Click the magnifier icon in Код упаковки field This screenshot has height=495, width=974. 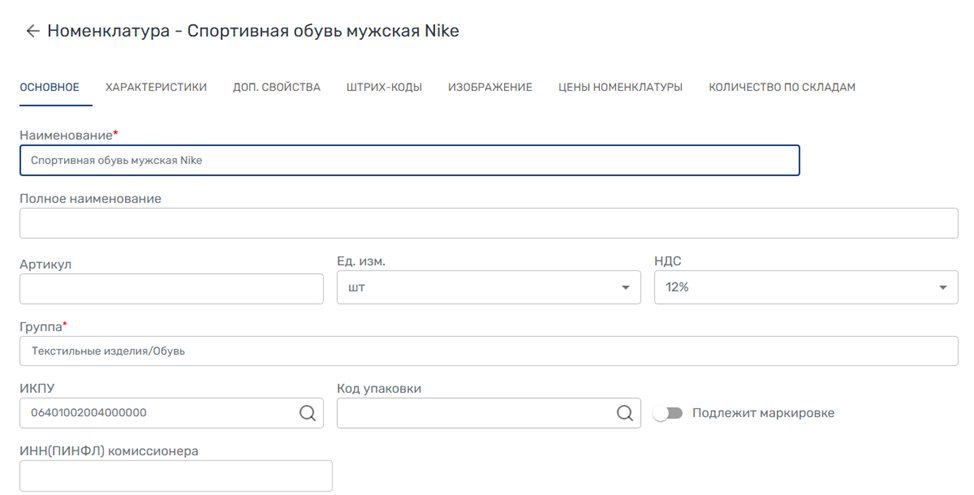click(x=624, y=413)
